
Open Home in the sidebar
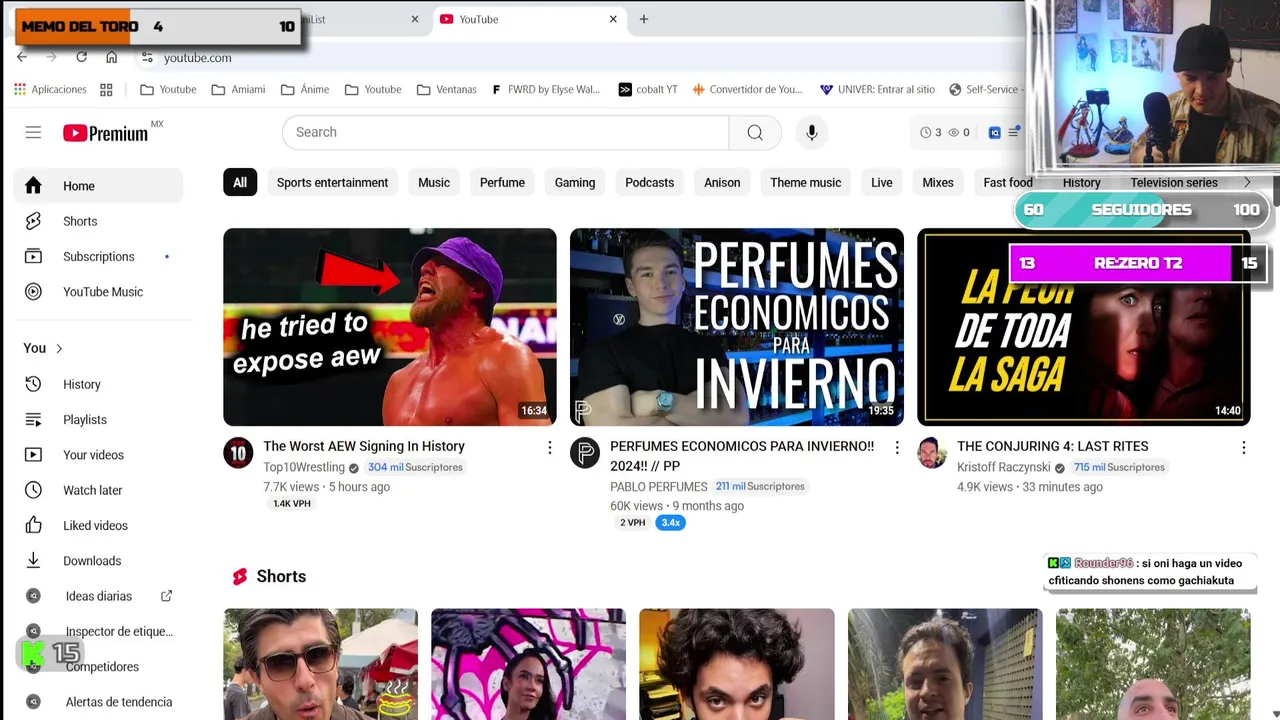[x=98, y=186]
